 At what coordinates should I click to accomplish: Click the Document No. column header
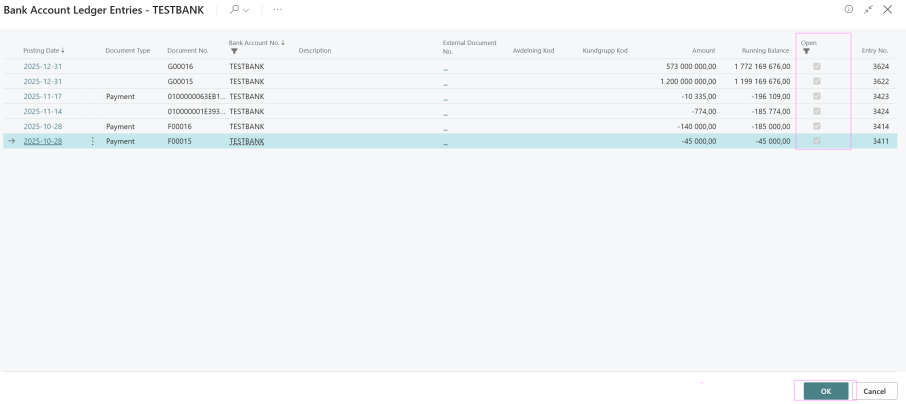click(188, 50)
